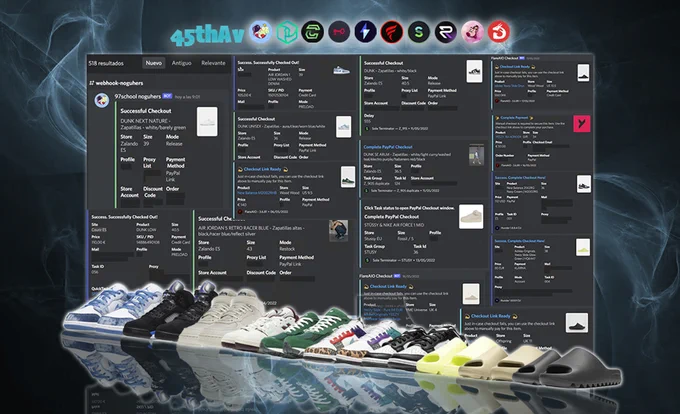The image size is (680, 414).
Task: Click the Success. Successfully Checked Out title for AIR JORDAN 1
Action: tap(268, 62)
